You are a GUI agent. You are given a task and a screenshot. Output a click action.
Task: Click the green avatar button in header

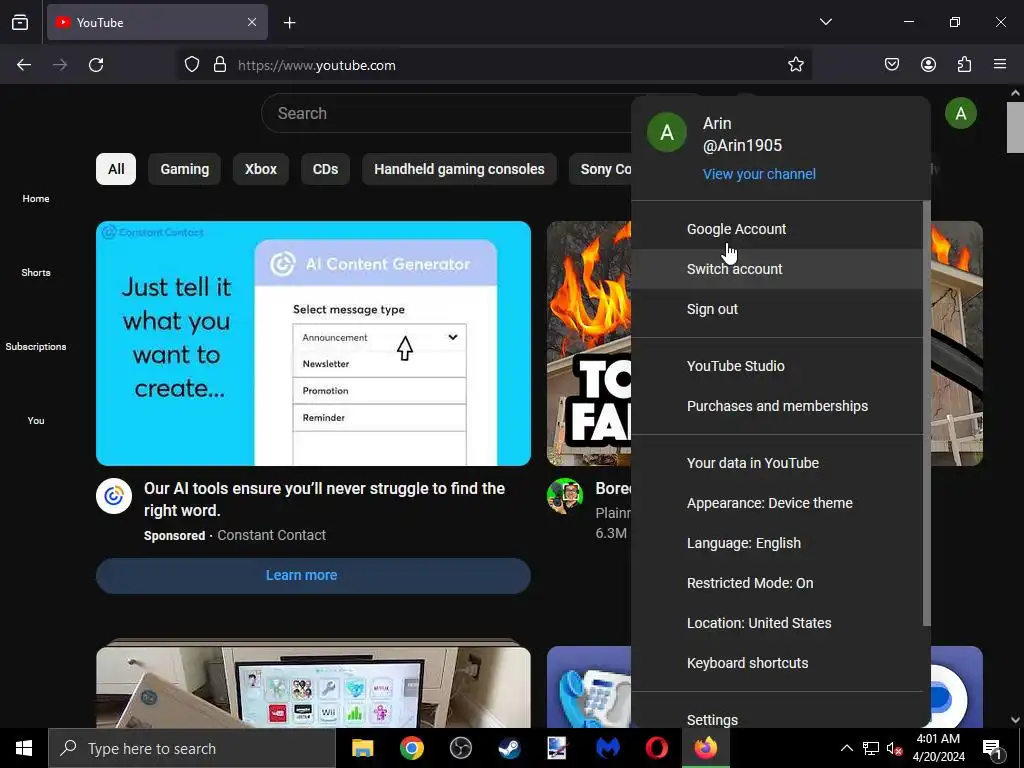pyautogui.click(x=961, y=114)
